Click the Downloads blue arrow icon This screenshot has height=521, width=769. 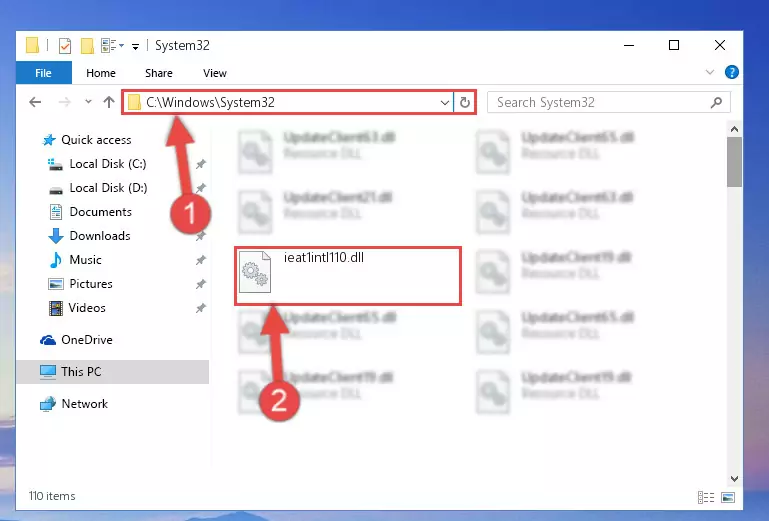56,236
